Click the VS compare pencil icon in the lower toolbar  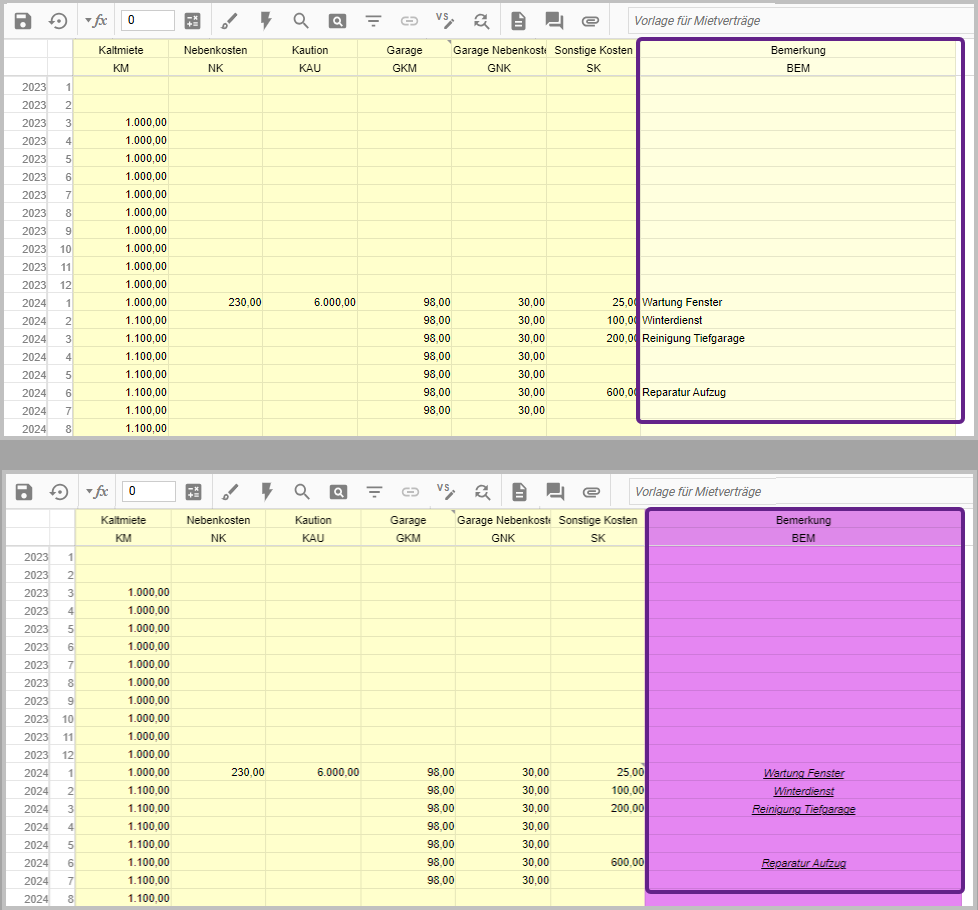pos(445,490)
